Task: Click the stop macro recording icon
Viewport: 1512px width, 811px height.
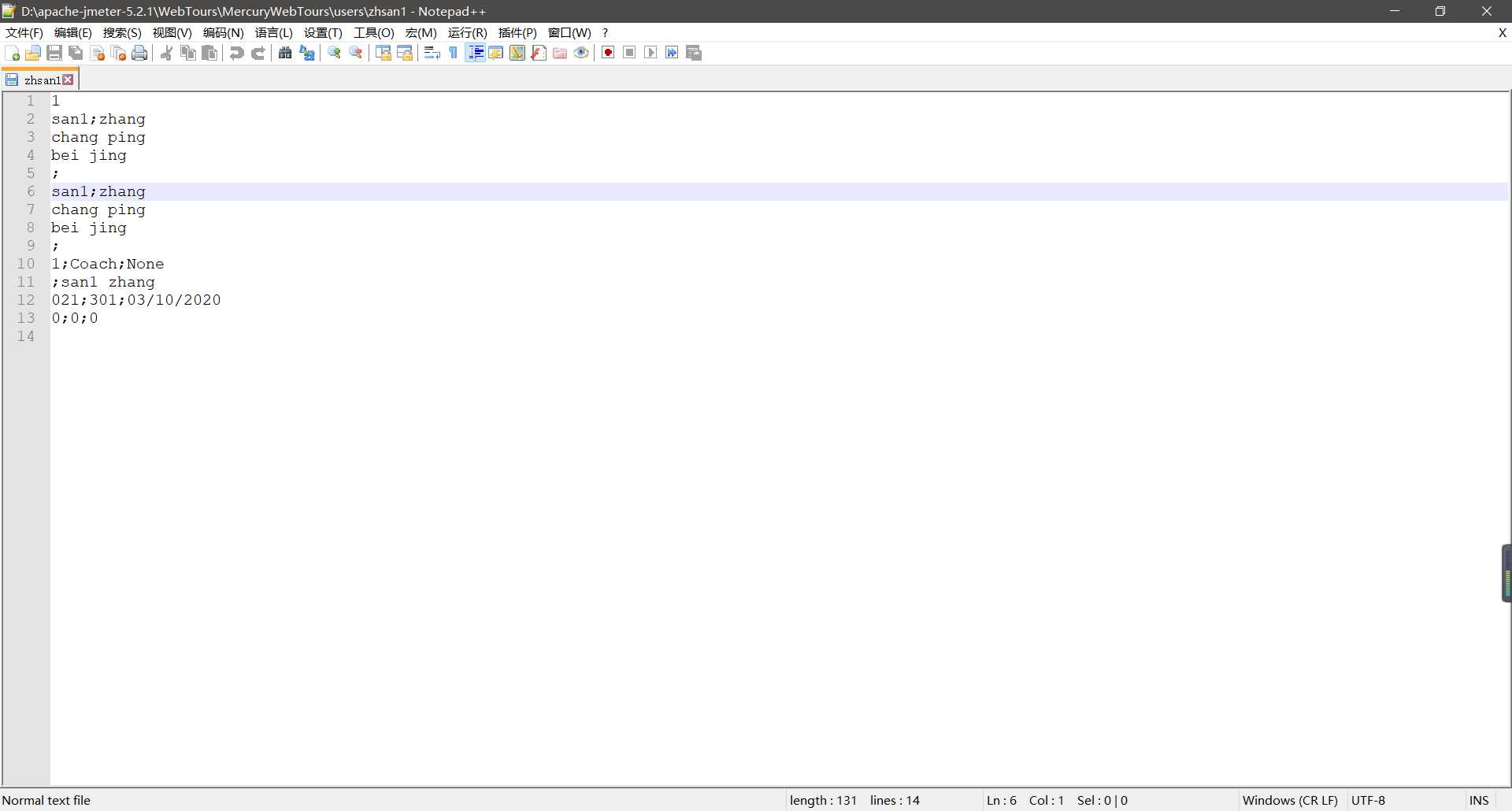Action: click(x=629, y=53)
